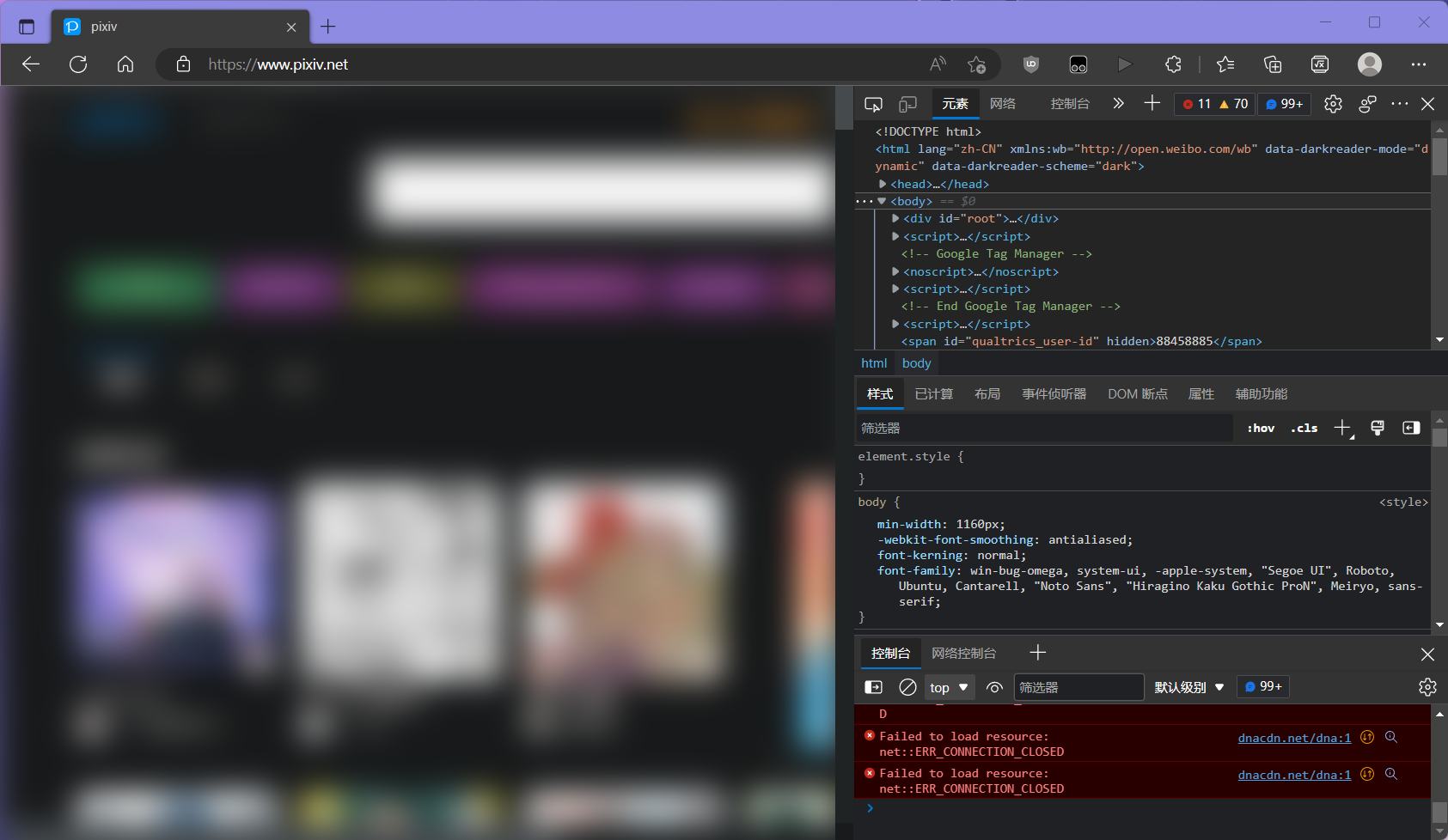This screenshot has height=840, width=1448.
Task: Add a new style rule
Action: tap(1342, 428)
